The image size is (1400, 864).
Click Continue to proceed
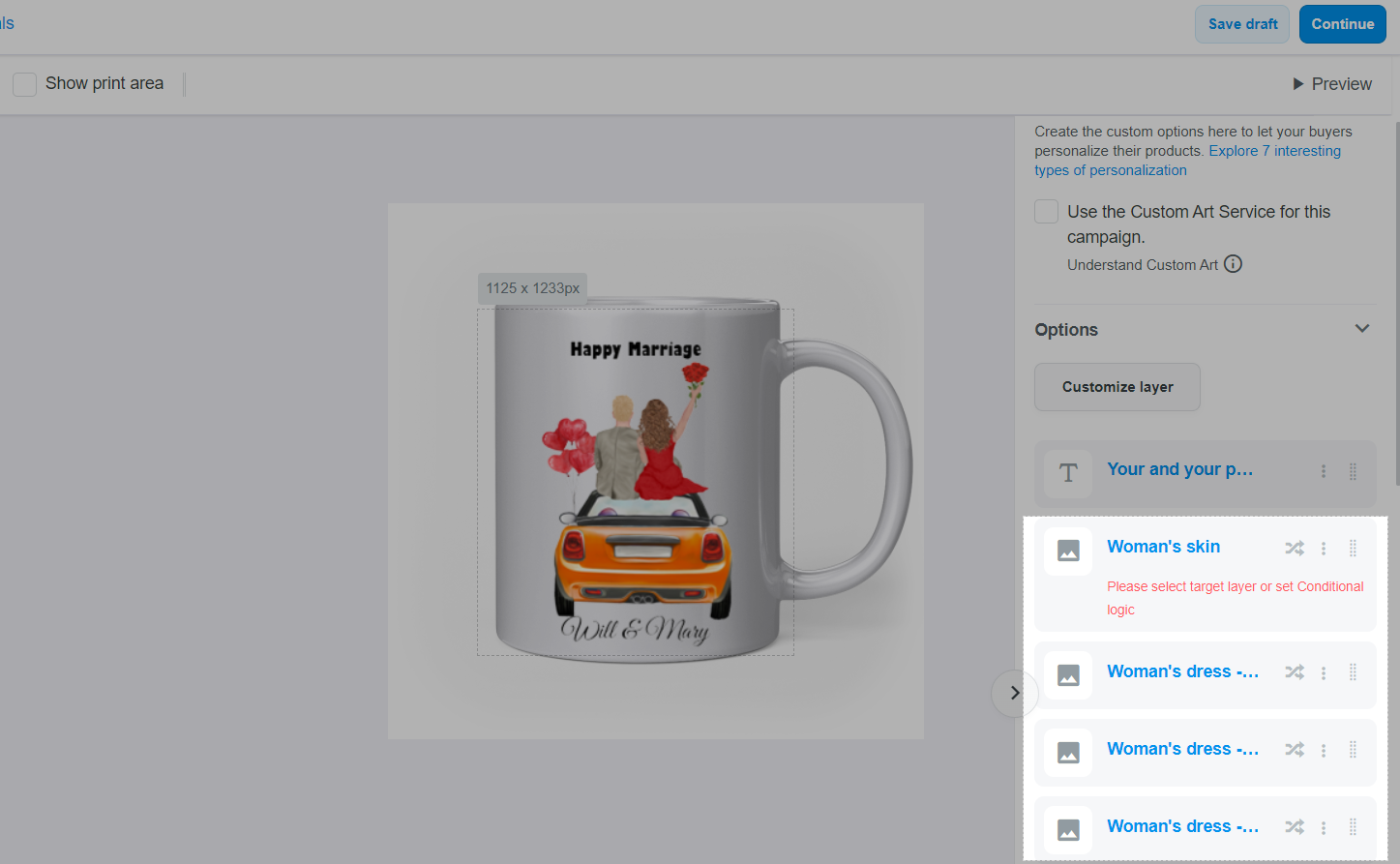pyautogui.click(x=1342, y=24)
